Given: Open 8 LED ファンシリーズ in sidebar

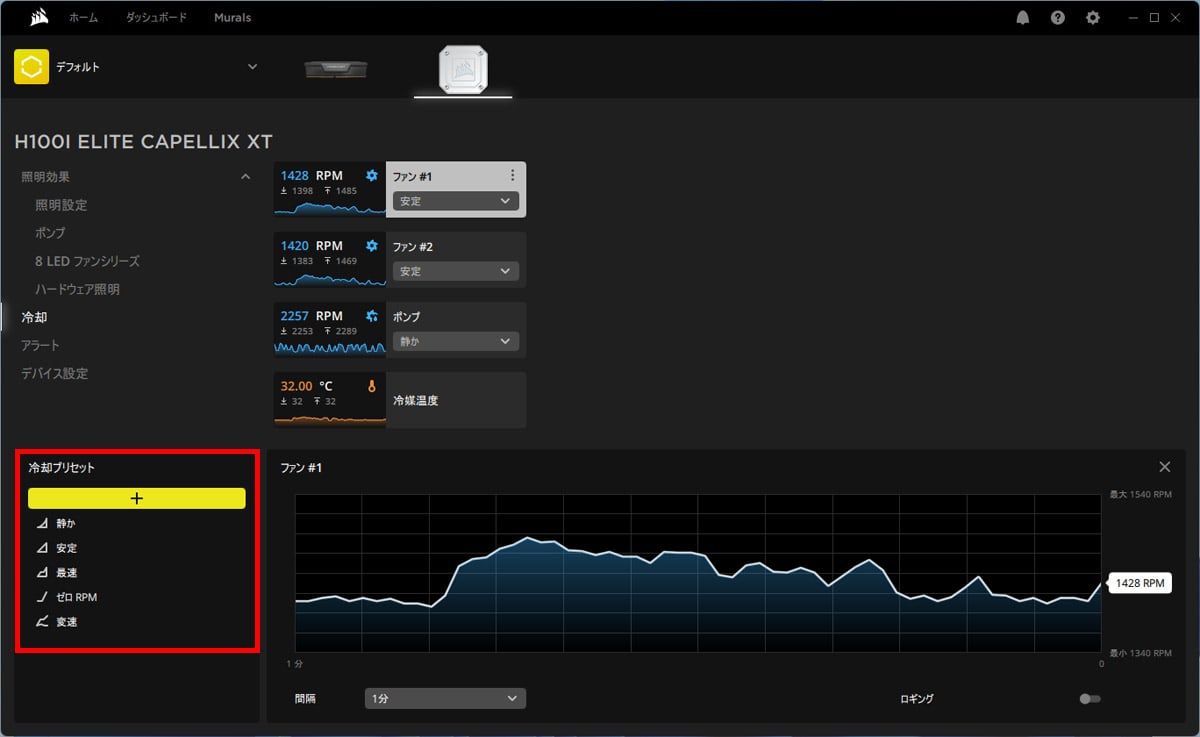Looking at the screenshot, I should pyautogui.click(x=87, y=261).
